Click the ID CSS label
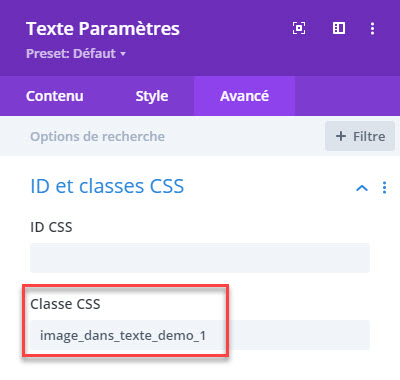Screen dimensions: 400x380 [x=51, y=227]
